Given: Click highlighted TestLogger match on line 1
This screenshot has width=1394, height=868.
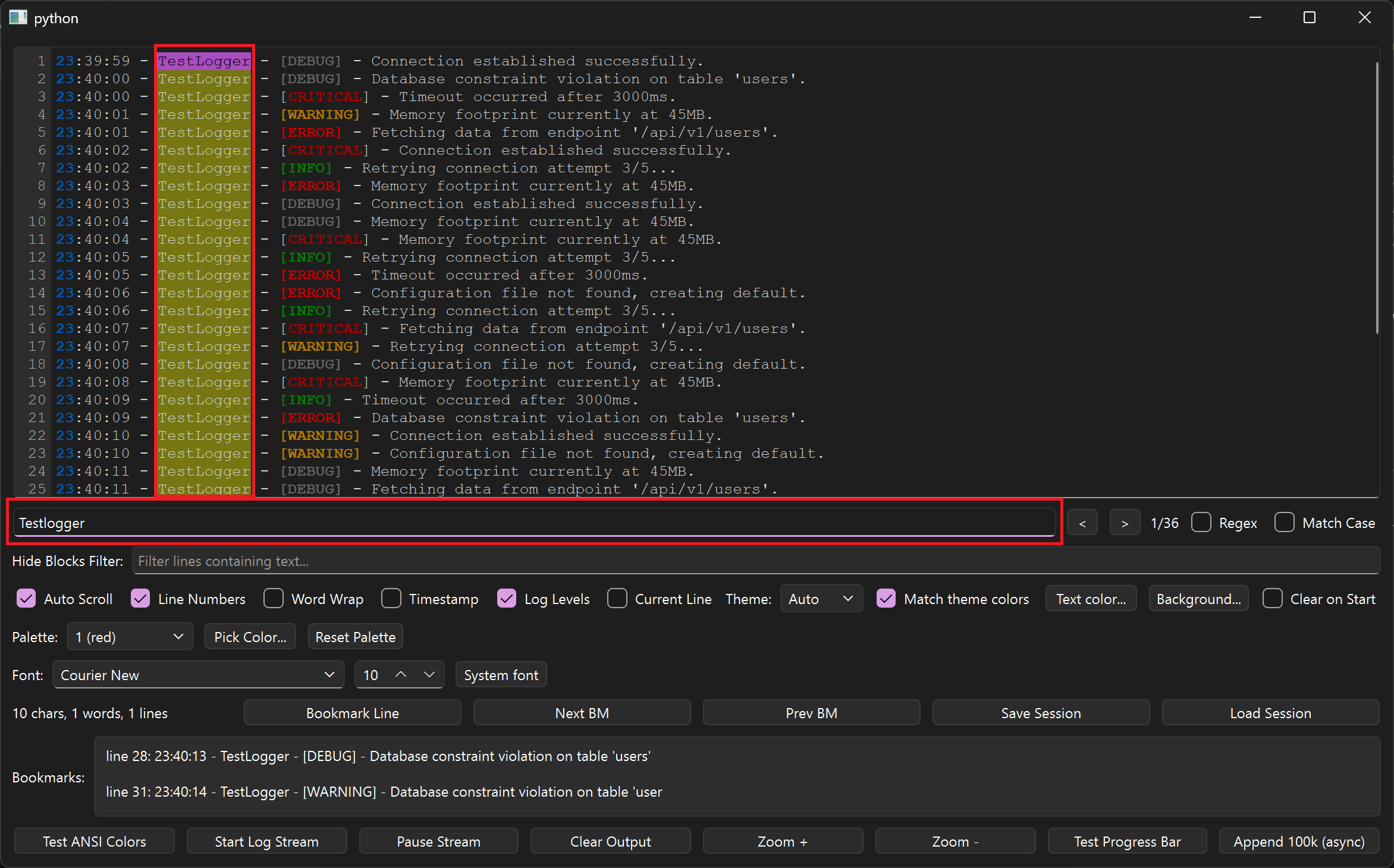Looking at the screenshot, I should (x=204, y=61).
